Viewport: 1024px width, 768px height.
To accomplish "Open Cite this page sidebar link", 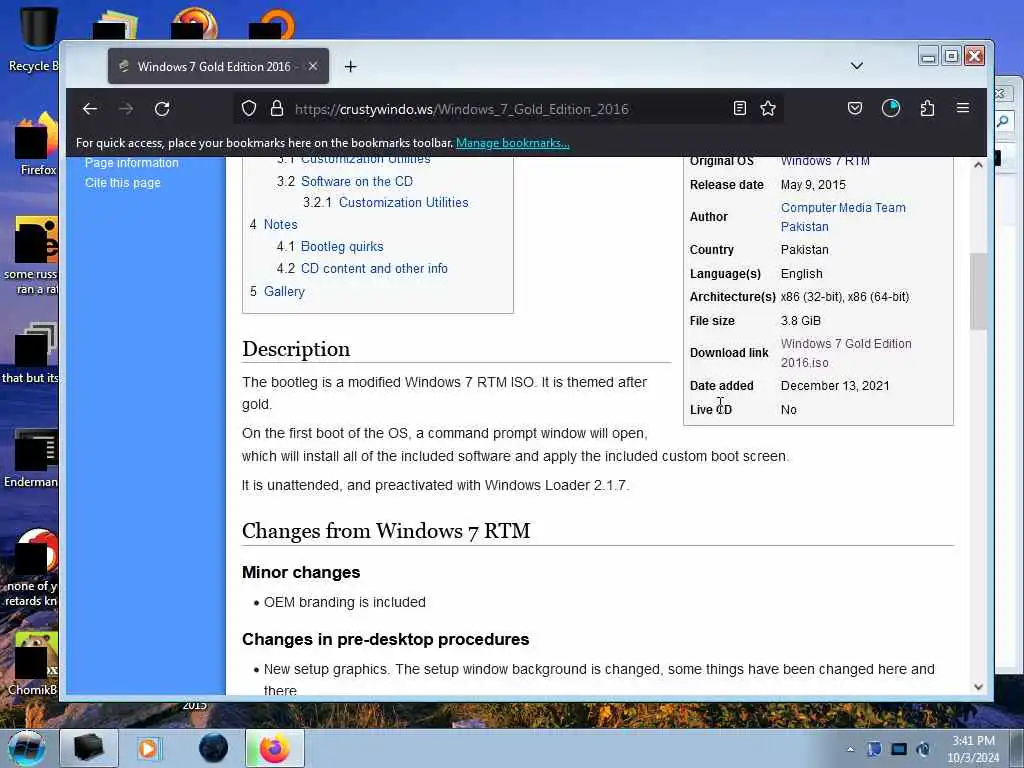I will (123, 183).
